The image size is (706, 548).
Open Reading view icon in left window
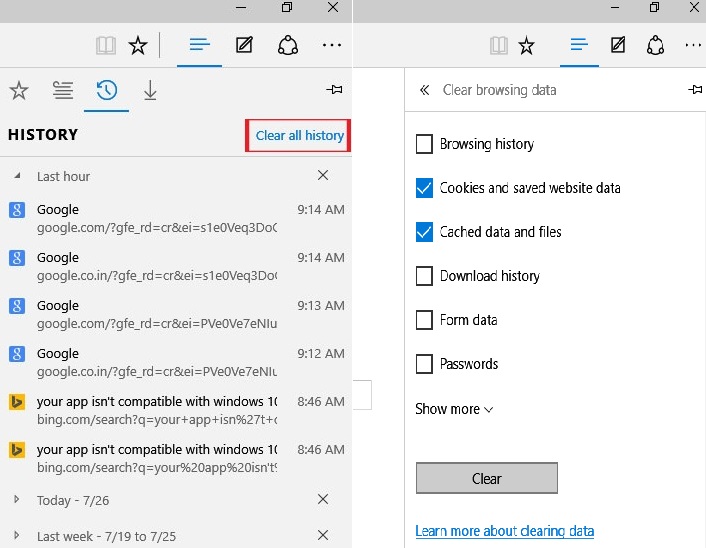pyautogui.click(x=106, y=45)
